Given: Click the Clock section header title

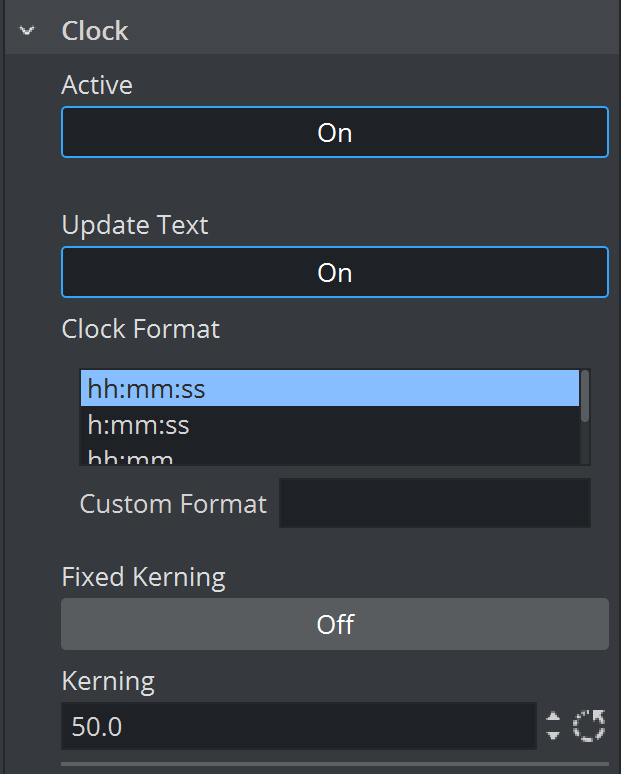Looking at the screenshot, I should point(95,31).
